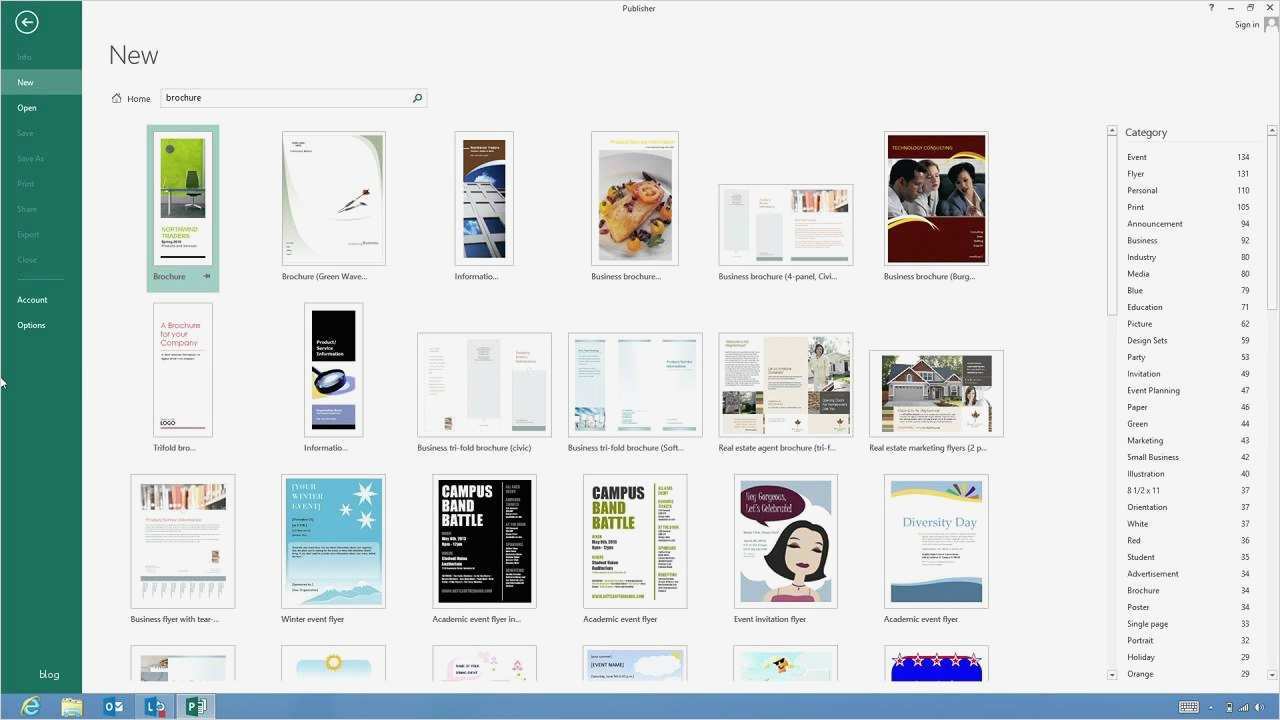The height and width of the screenshot is (720, 1280).
Task: Switch to the Open tab in the sidebar
Action: [26, 107]
